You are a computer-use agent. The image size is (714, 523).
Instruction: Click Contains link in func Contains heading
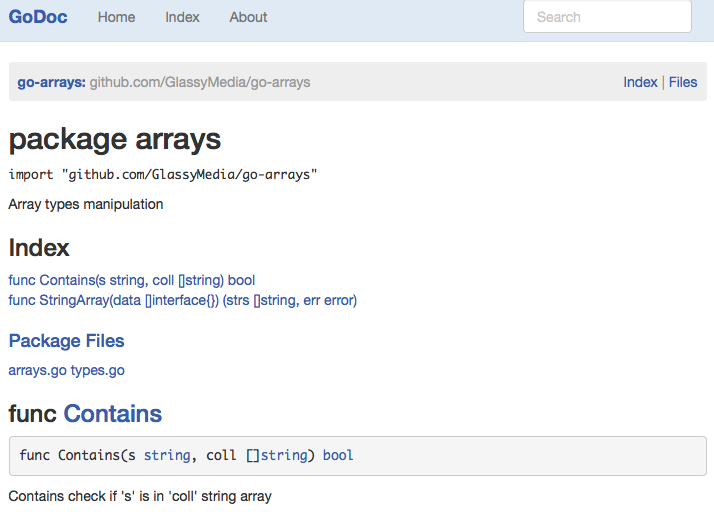tap(112, 414)
